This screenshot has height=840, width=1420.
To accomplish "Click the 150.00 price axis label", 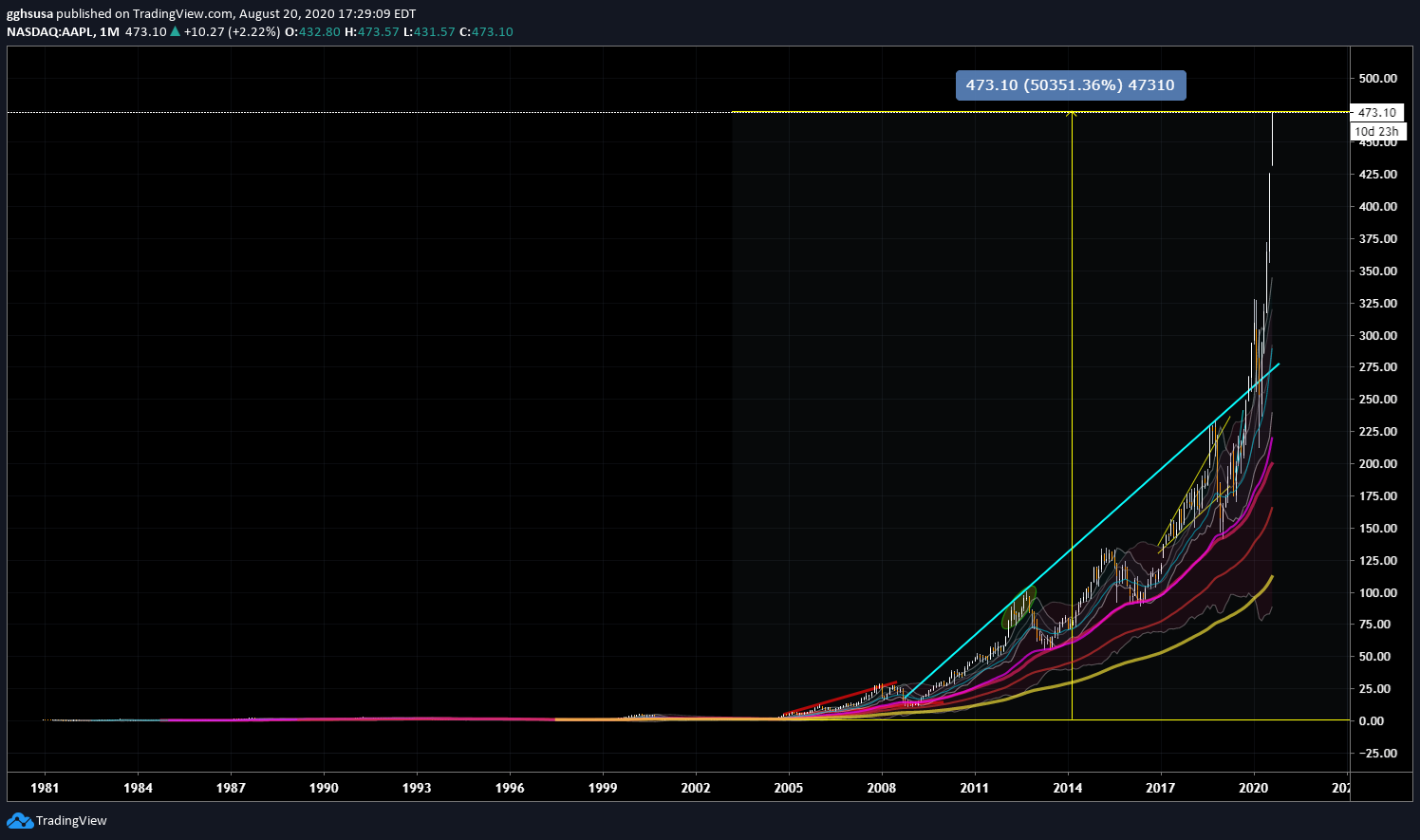I will tap(1377, 529).
